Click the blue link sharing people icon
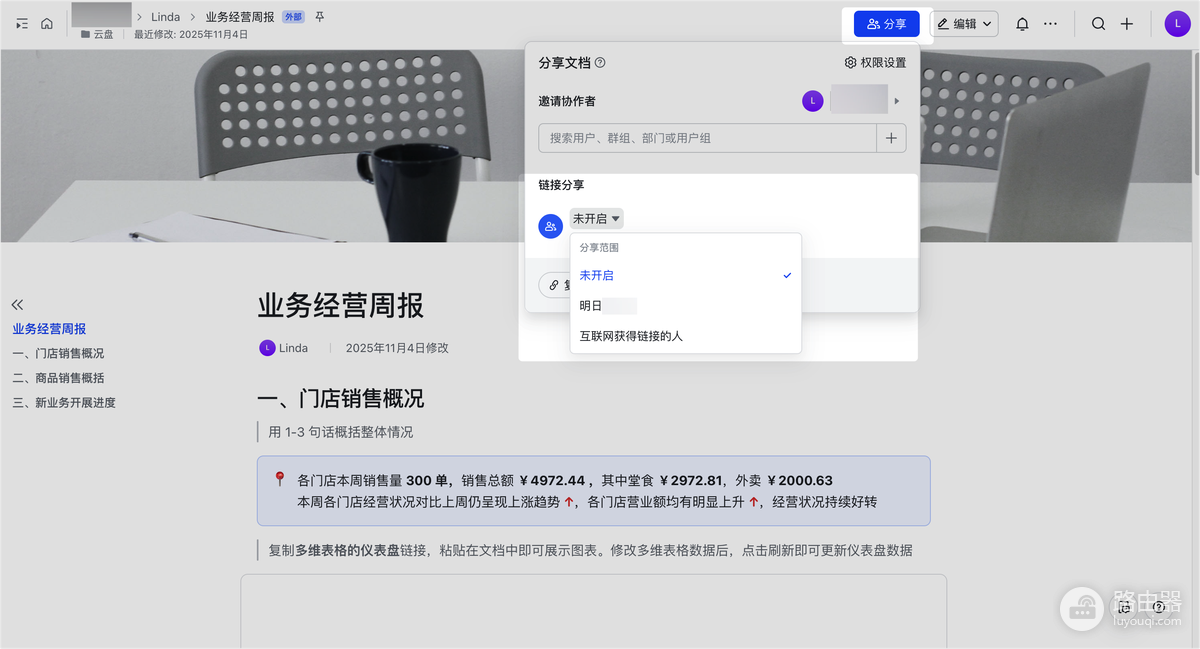1200x649 pixels. click(551, 227)
